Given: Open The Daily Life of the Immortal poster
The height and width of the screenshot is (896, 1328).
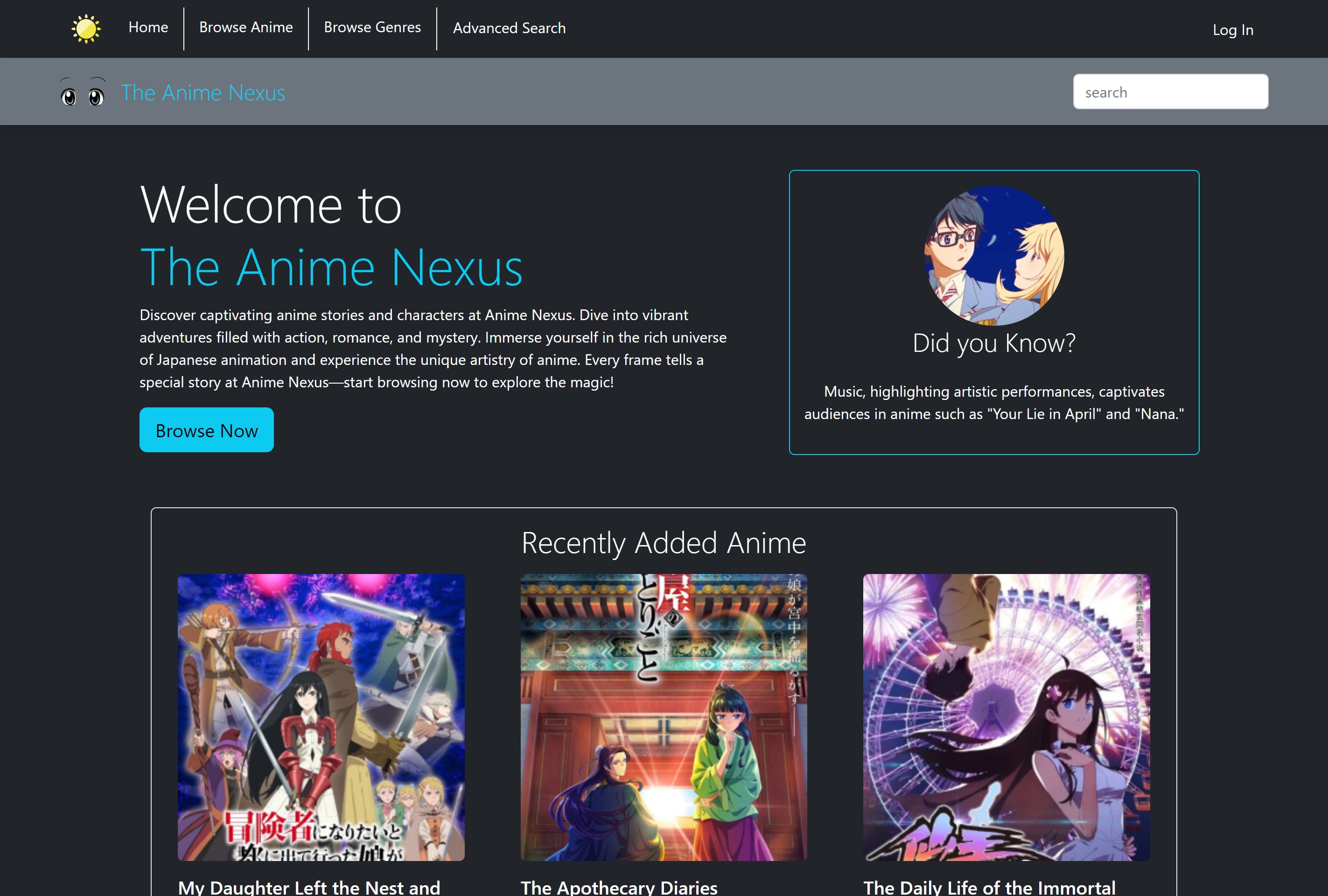Looking at the screenshot, I should click(1006, 717).
